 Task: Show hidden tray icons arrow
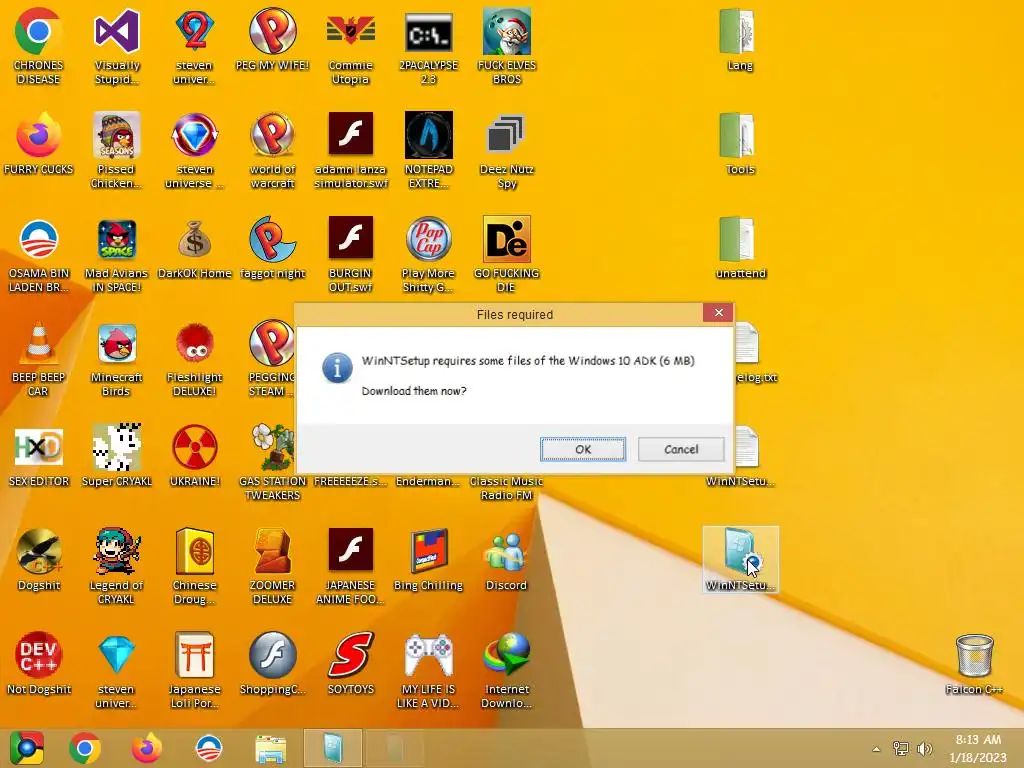click(876, 749)
